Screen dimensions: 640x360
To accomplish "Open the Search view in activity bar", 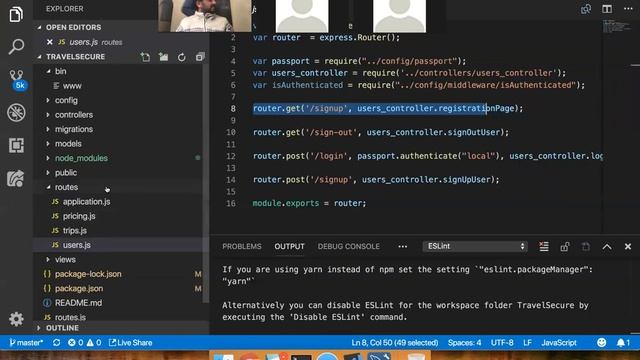I will coord(16,47).
